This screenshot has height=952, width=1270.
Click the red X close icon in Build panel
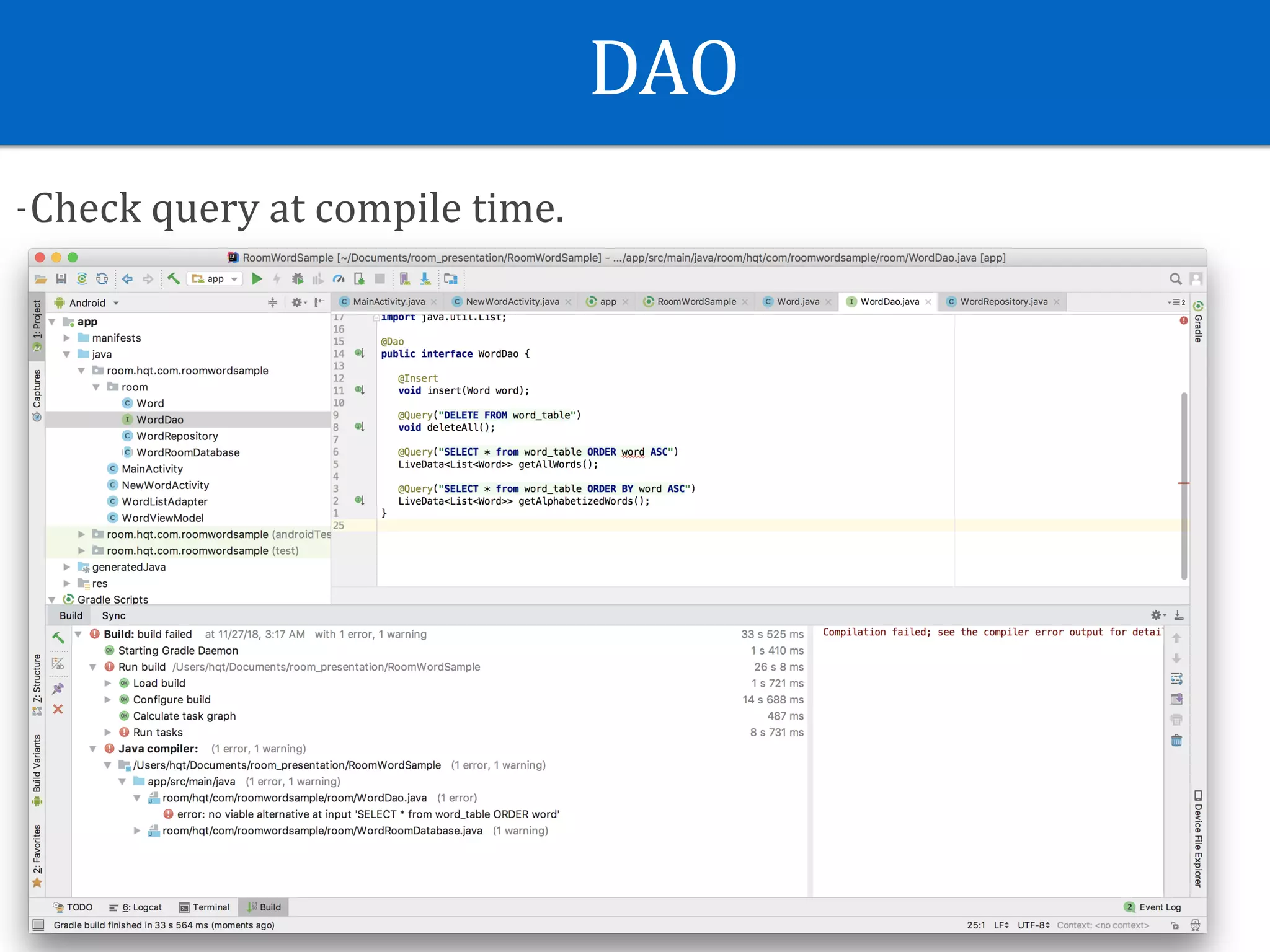coord(58,709)
